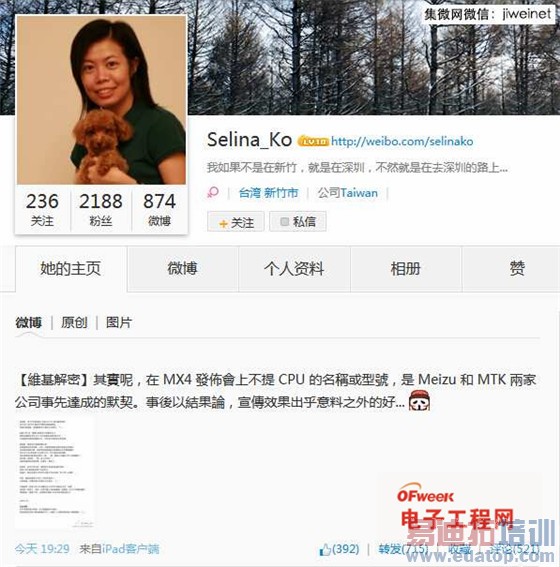Click the LV10 level badge icon

313,141
